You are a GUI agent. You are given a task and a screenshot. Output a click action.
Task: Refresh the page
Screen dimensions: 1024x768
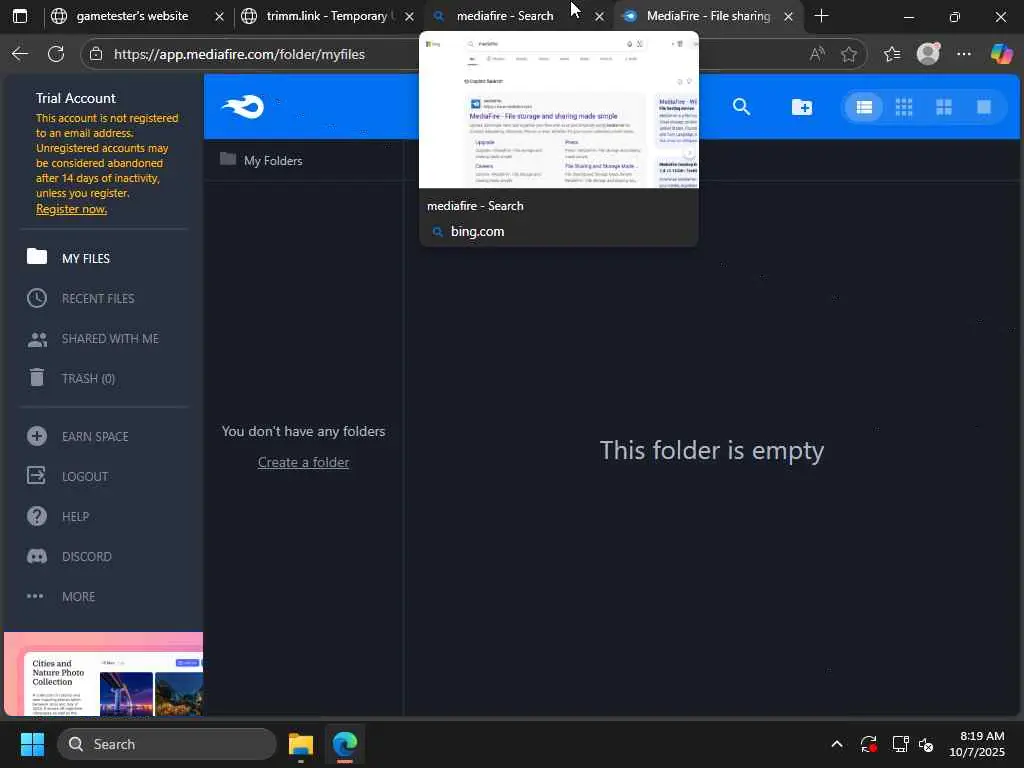coord(56,54)
